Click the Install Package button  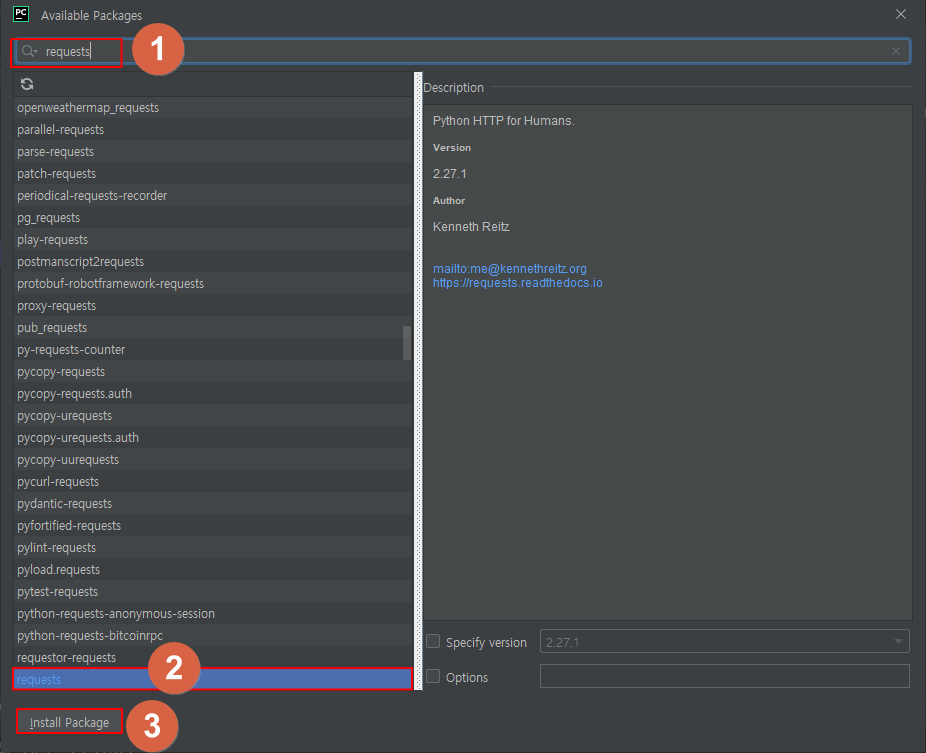click(69, 722)
